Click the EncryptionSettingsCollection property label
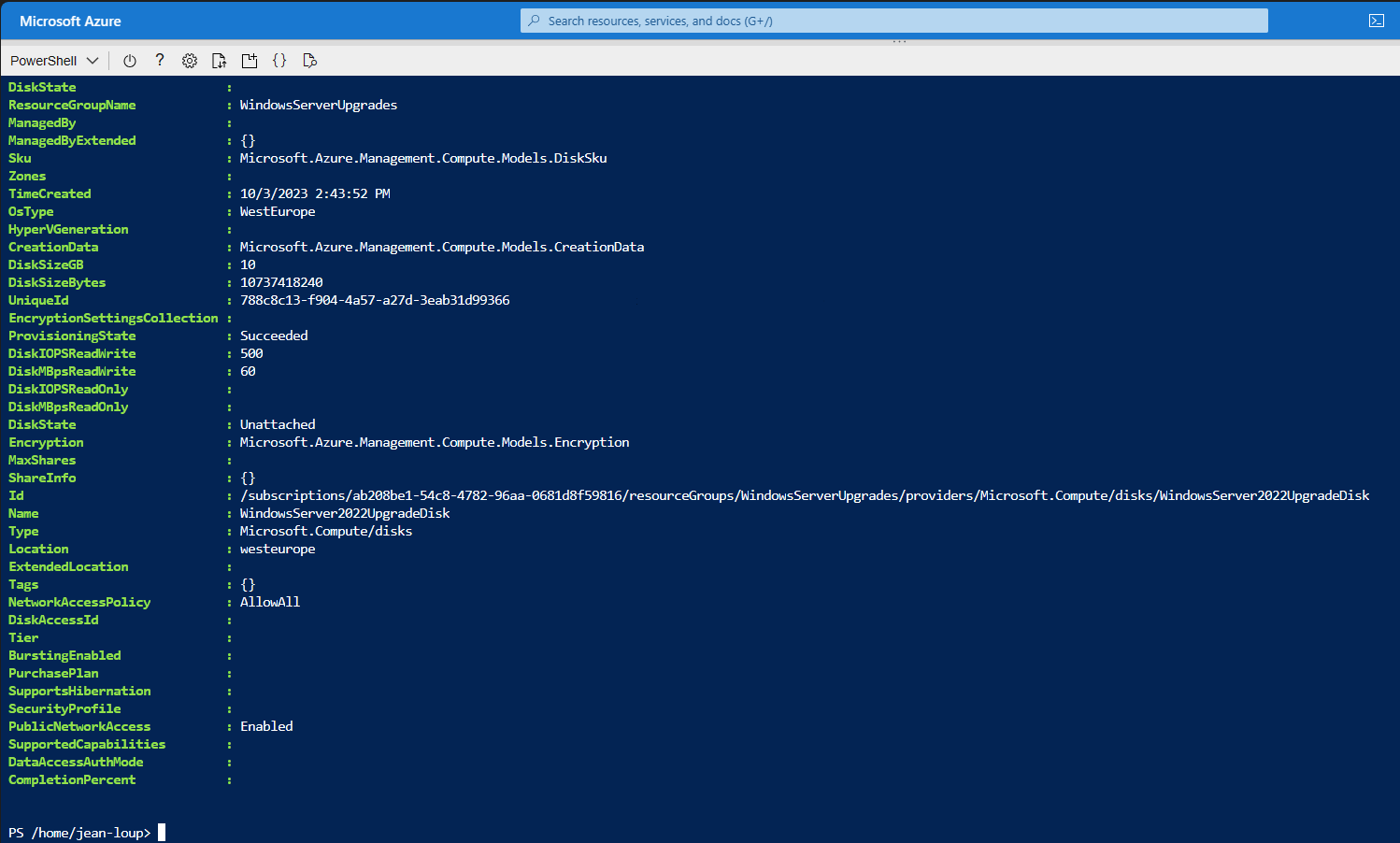Image resolution: width=1400 pixels, height=843 pixels. point(113,318)
